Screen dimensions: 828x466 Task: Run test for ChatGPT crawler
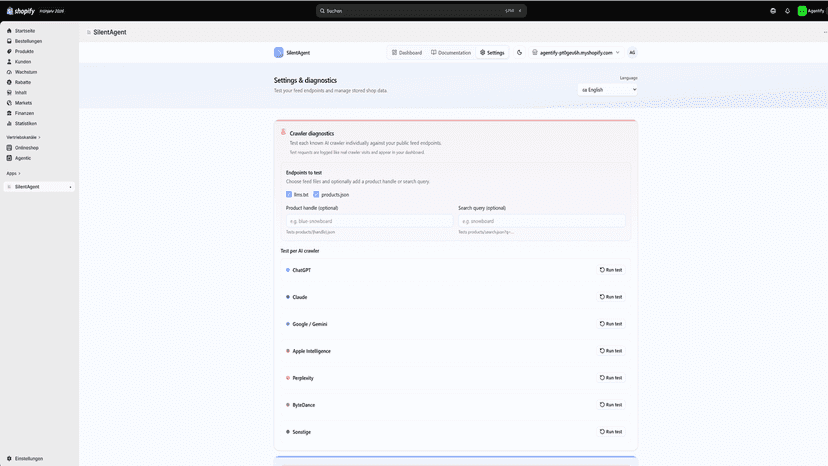pyautogui.click(x=611, y=270)
